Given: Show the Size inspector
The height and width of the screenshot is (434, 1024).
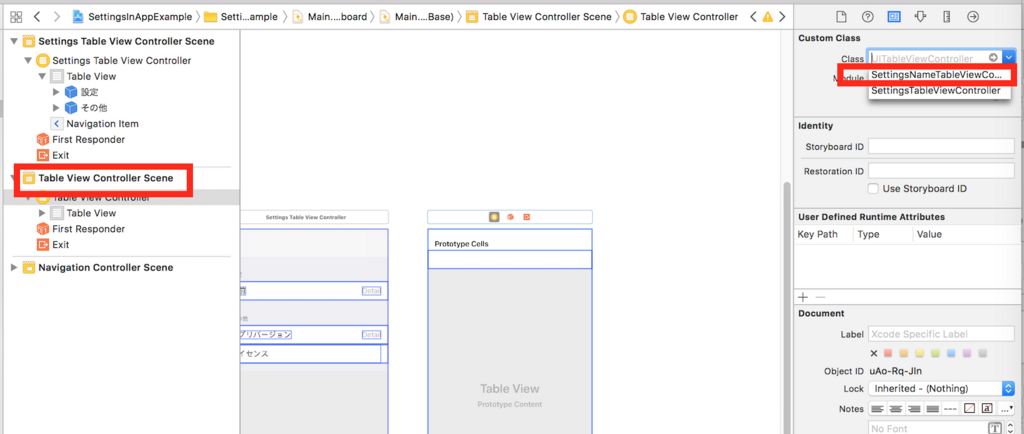Looking at the screenshot, I should 946,17.
